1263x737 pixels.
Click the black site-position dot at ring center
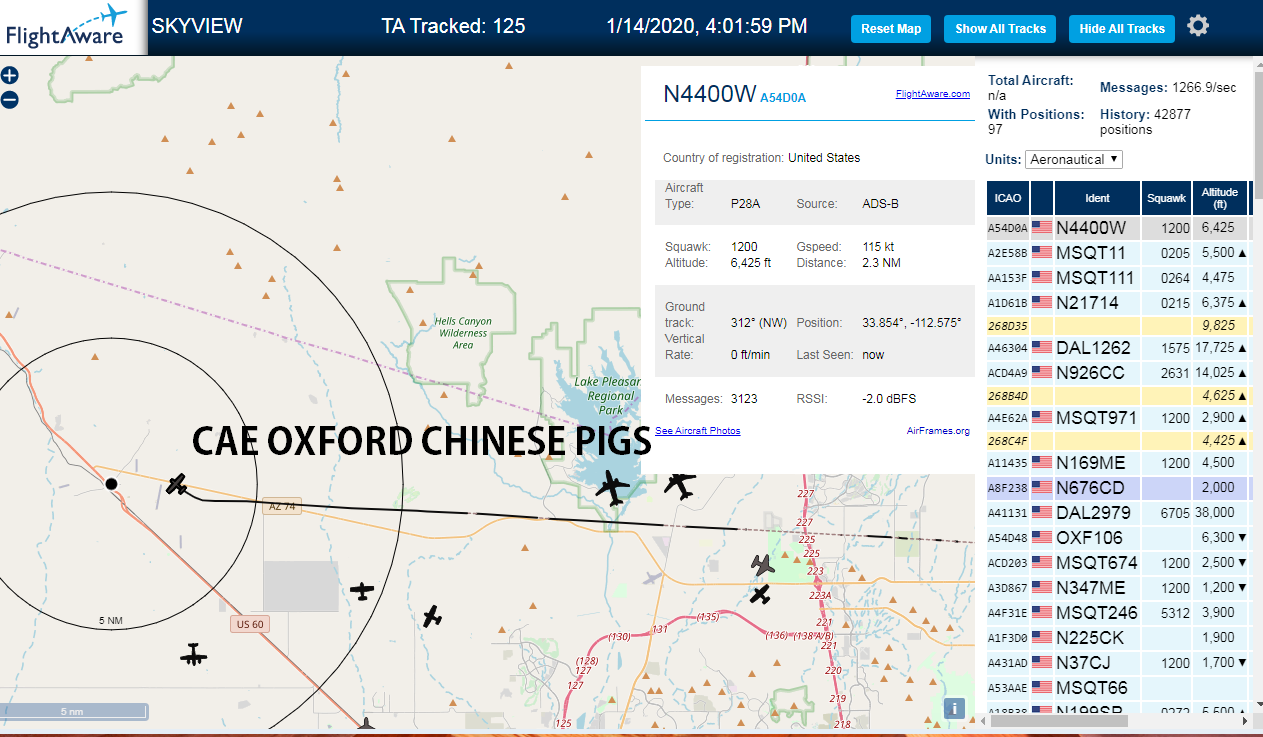point(112,484)
